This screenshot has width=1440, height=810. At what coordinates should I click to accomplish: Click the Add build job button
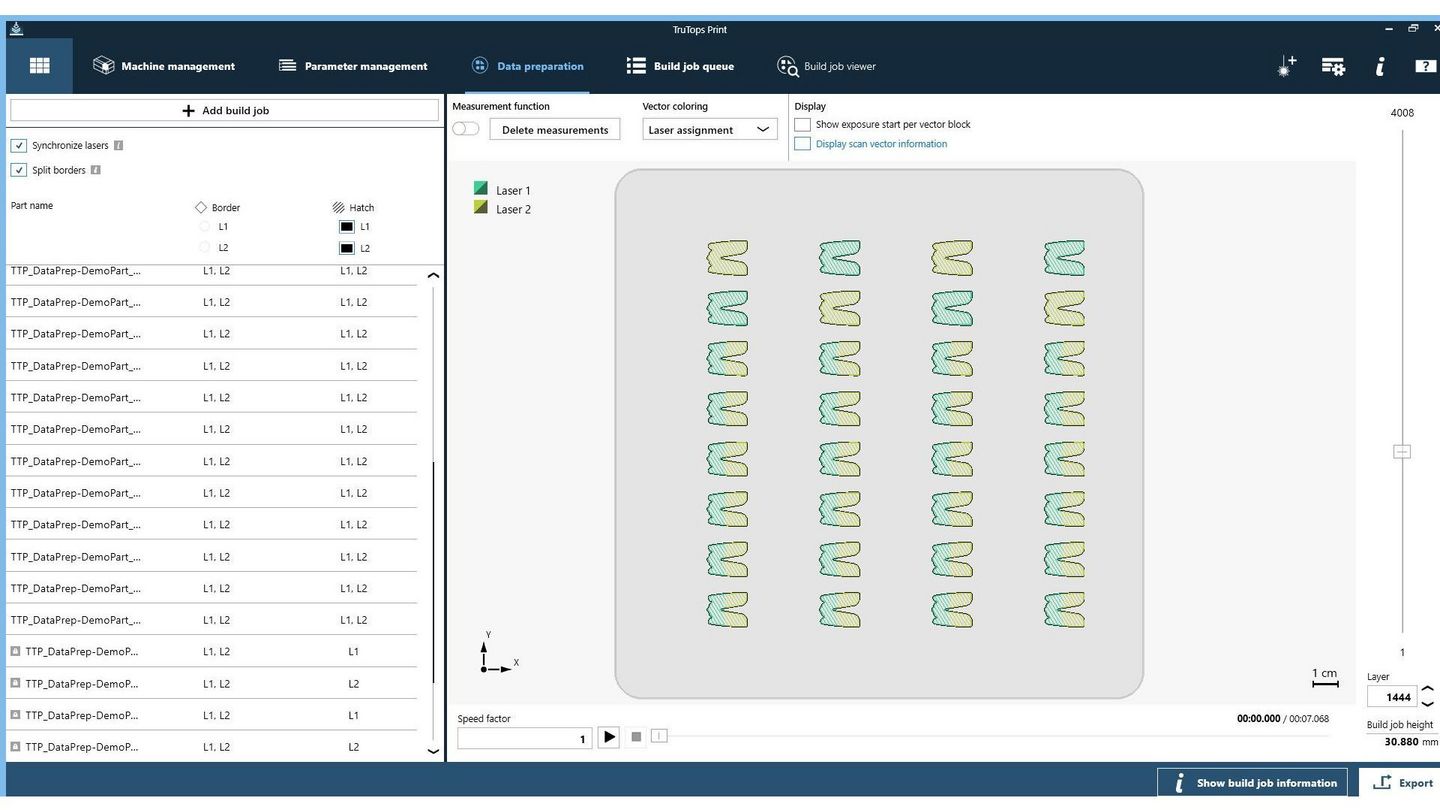coord(225,110)
